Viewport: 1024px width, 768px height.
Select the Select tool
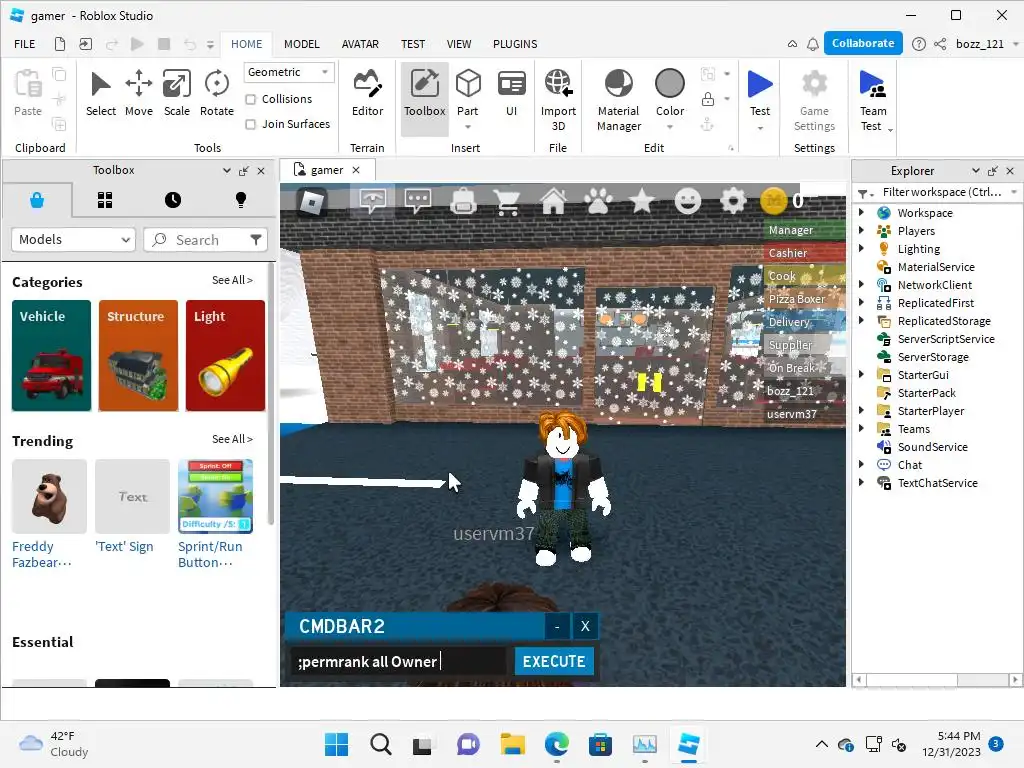tap(101, 94)
